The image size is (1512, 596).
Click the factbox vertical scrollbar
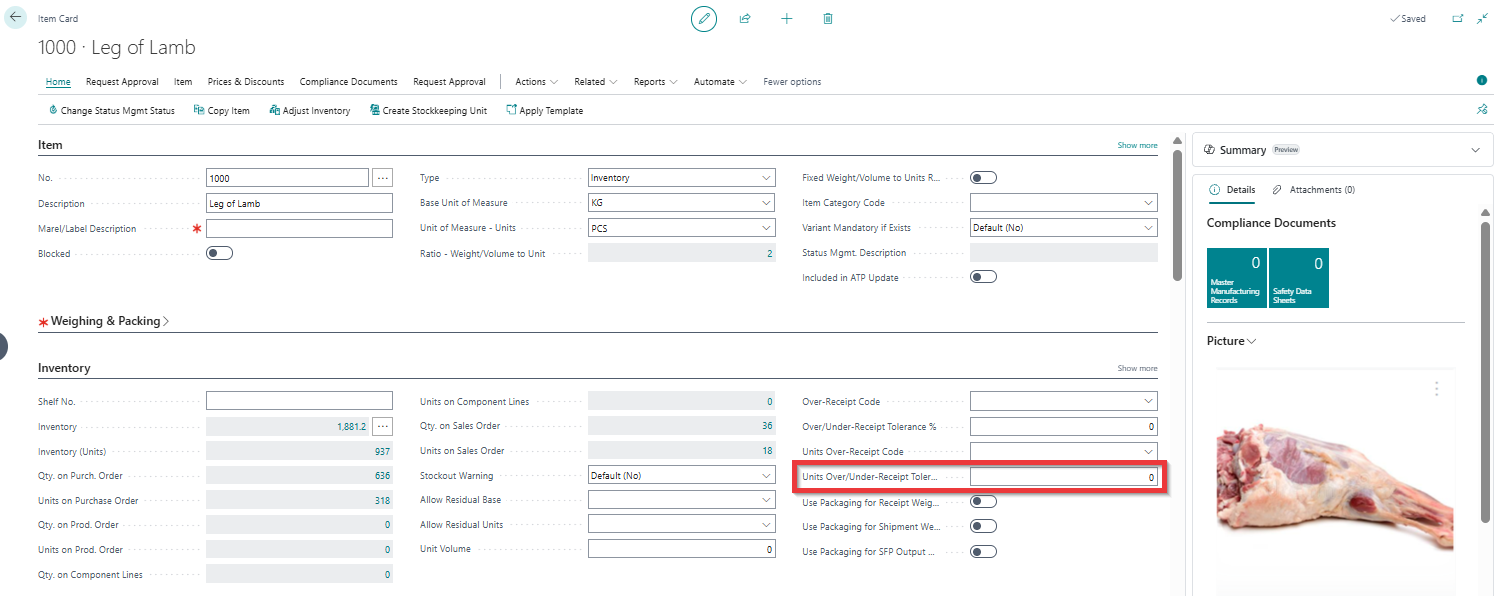pos(1485,370)
